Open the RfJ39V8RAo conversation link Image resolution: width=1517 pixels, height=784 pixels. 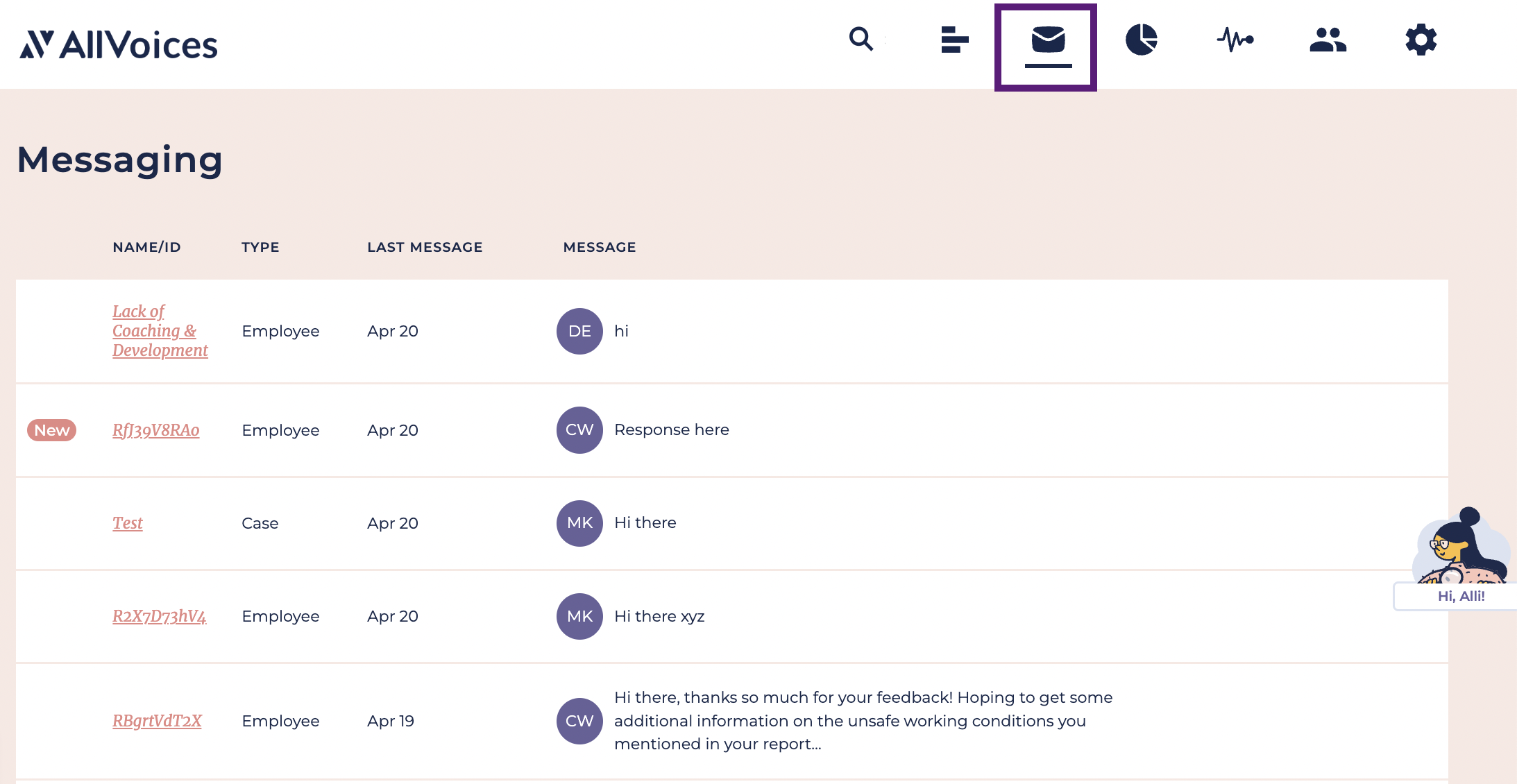pos(156,430)
